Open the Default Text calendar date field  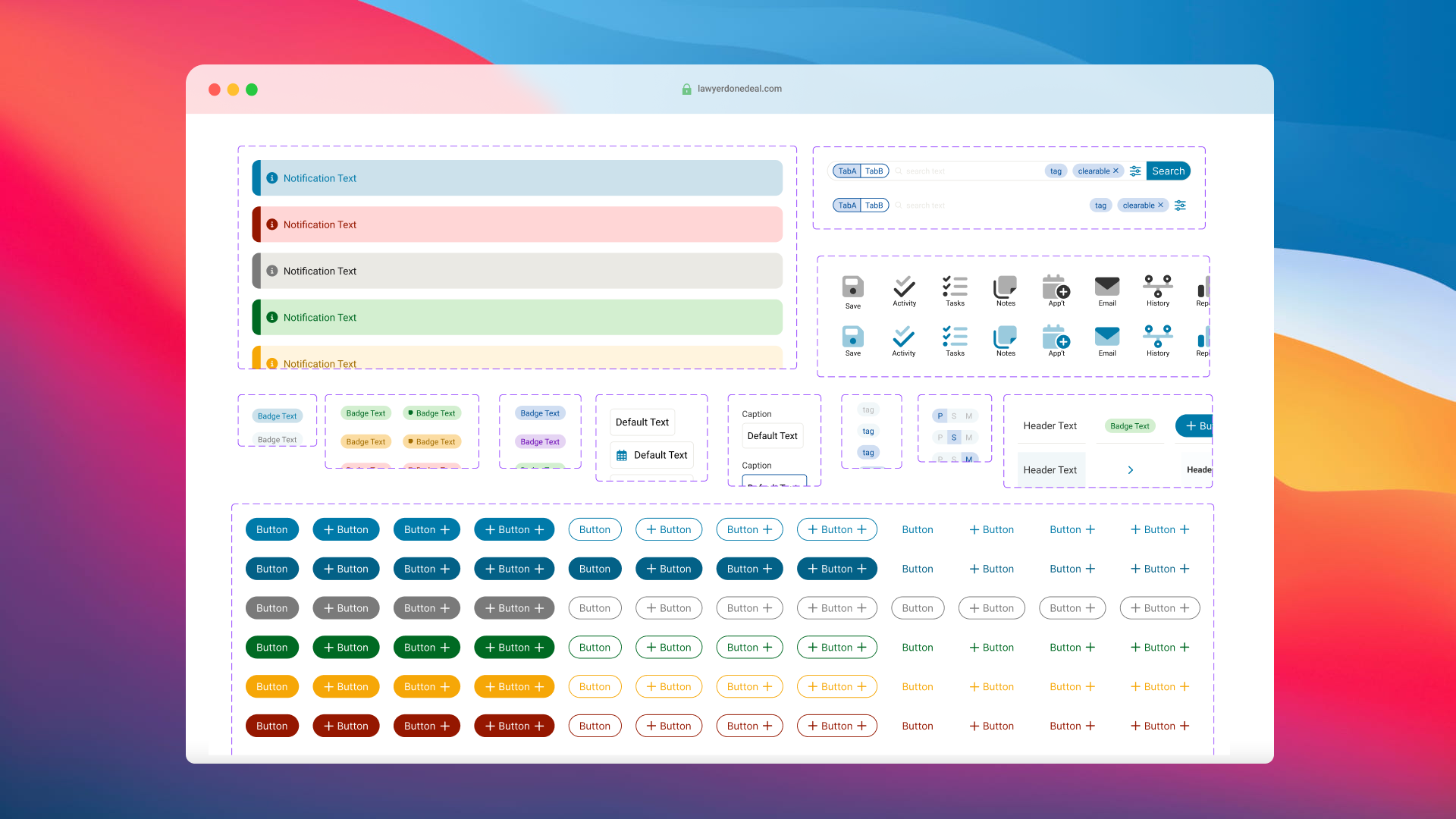[x=652, y=455]
